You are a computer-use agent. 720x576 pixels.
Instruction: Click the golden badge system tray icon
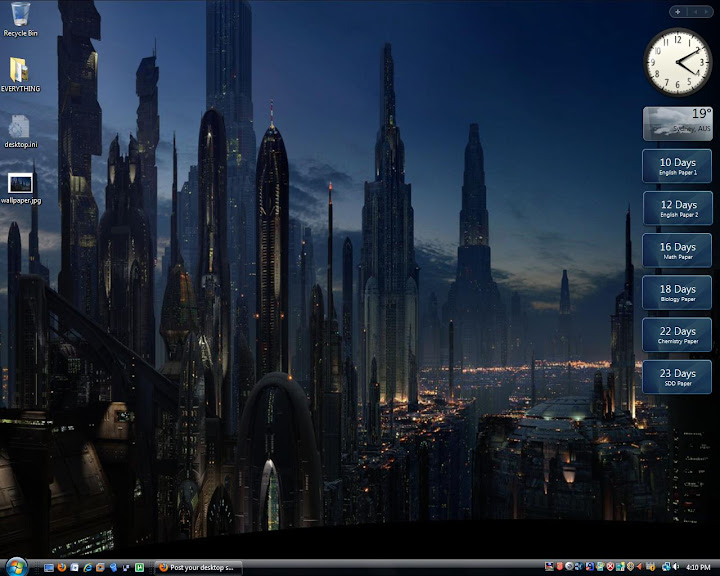pos(630,566)
